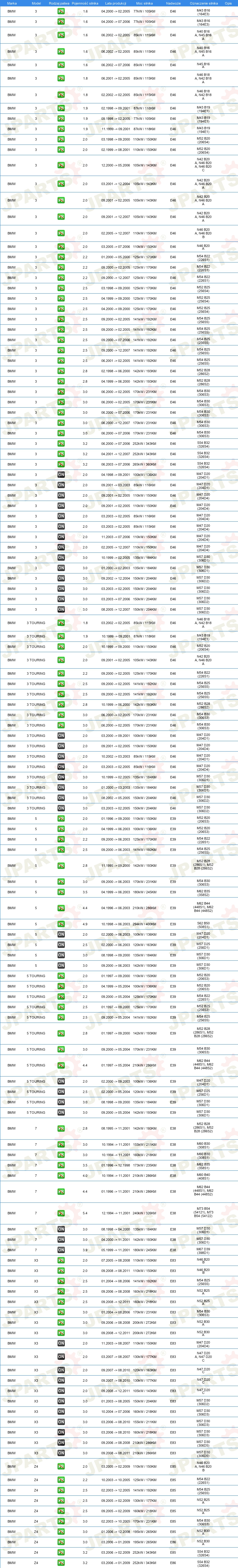Click PB fuel icon in BMW 3 1.9 02.1998 -> 09.2001 row
The width and height of the screenshot is (238, 1568).
click(61, 108)
